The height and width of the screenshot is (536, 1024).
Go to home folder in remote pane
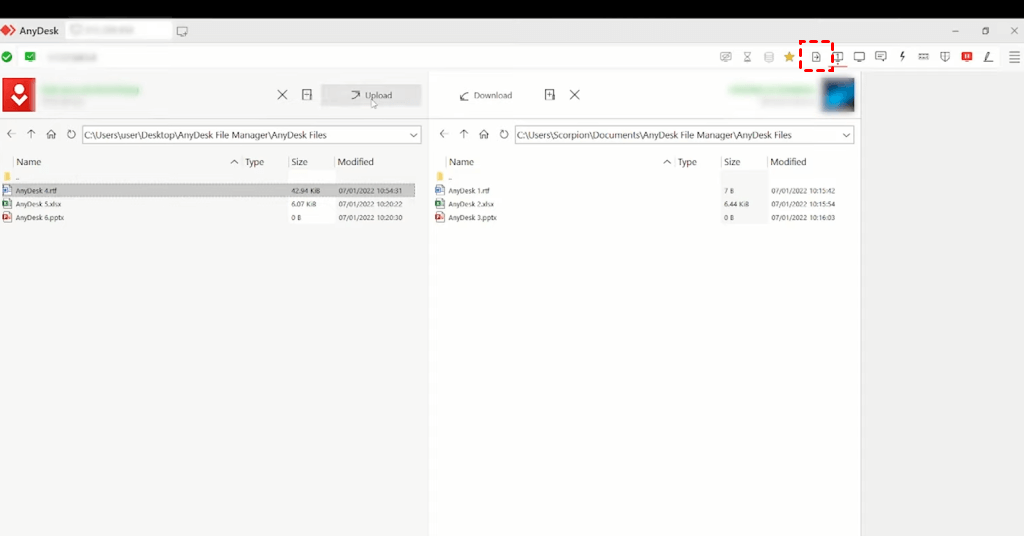[x=484, y=134]
